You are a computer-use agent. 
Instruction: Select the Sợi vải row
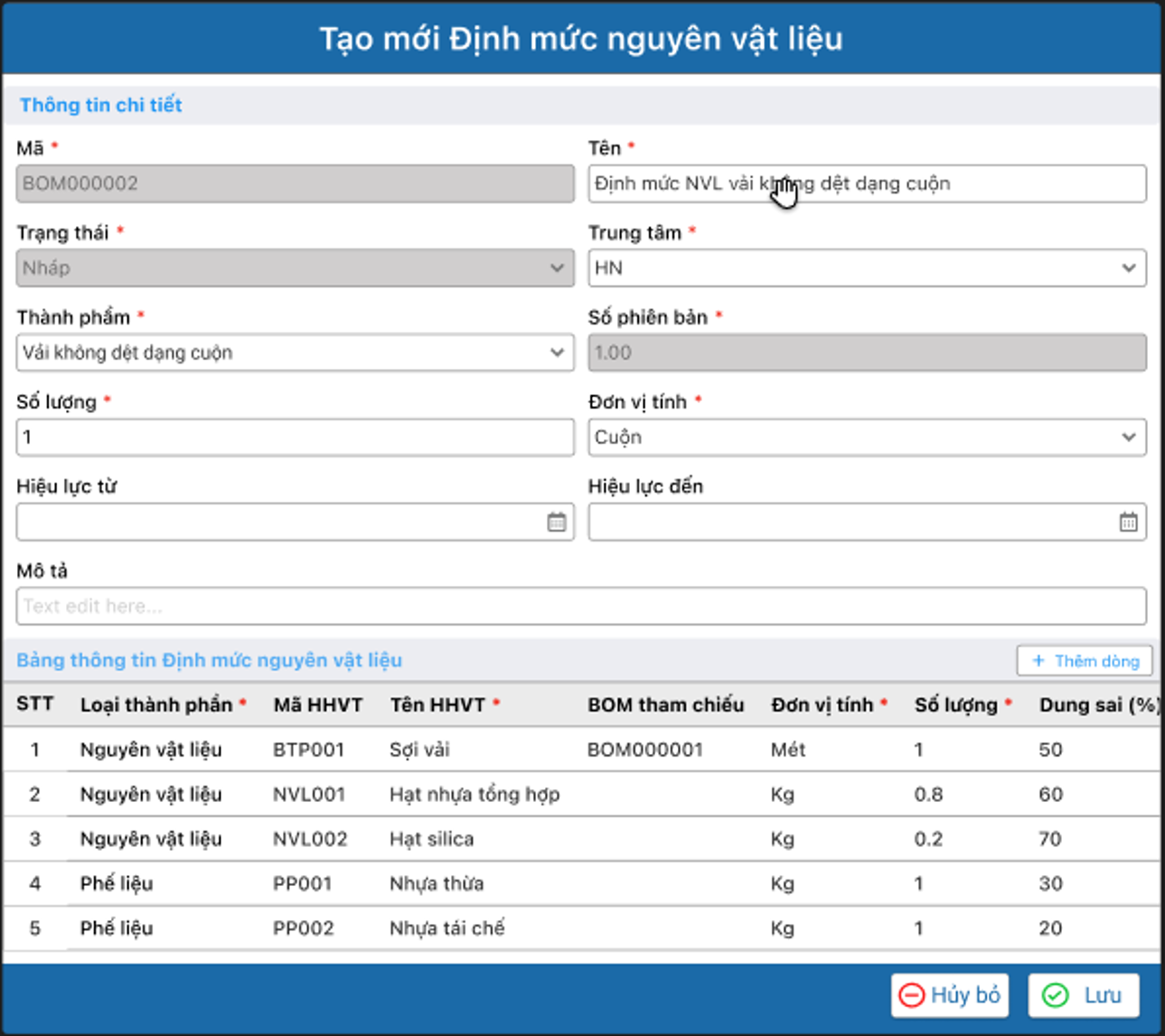pyautogui.click(x=419, y=749)
